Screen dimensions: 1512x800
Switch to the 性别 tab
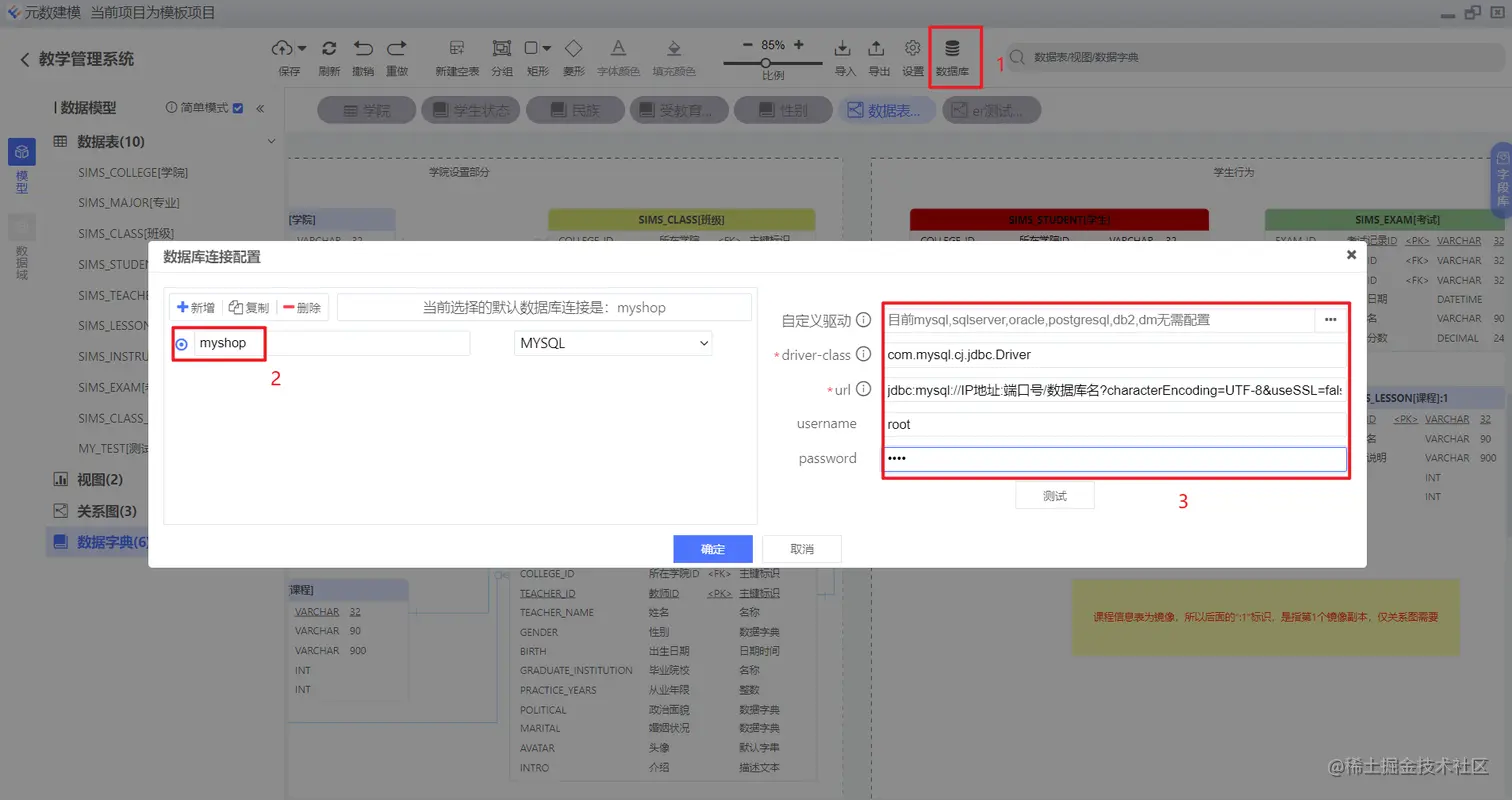pyautogui.click(x=781, y=110)
